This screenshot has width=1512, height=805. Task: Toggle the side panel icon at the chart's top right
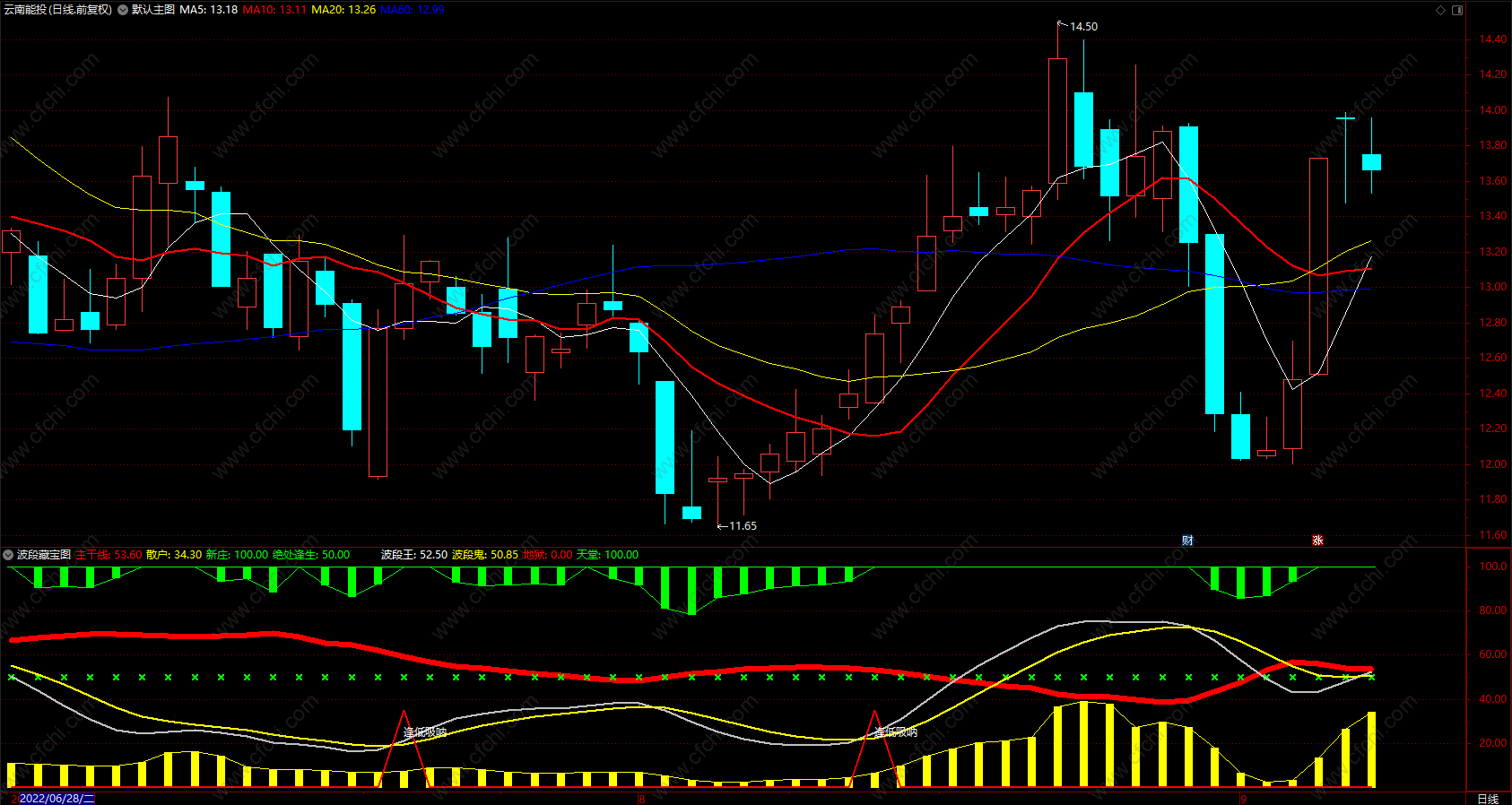click(x=1457, y=10)
